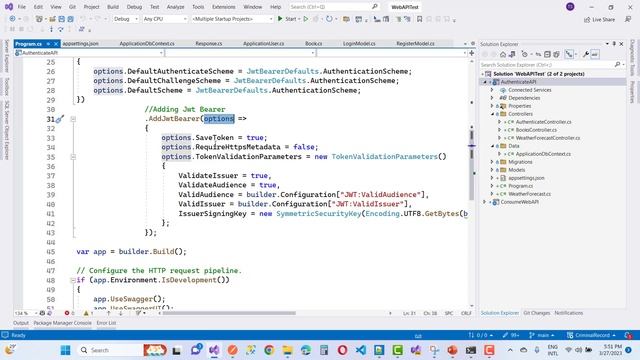This screenshot has width=640, height=360.
Task: Click the yellow warning count icon
Action: [x=86, y=313]
